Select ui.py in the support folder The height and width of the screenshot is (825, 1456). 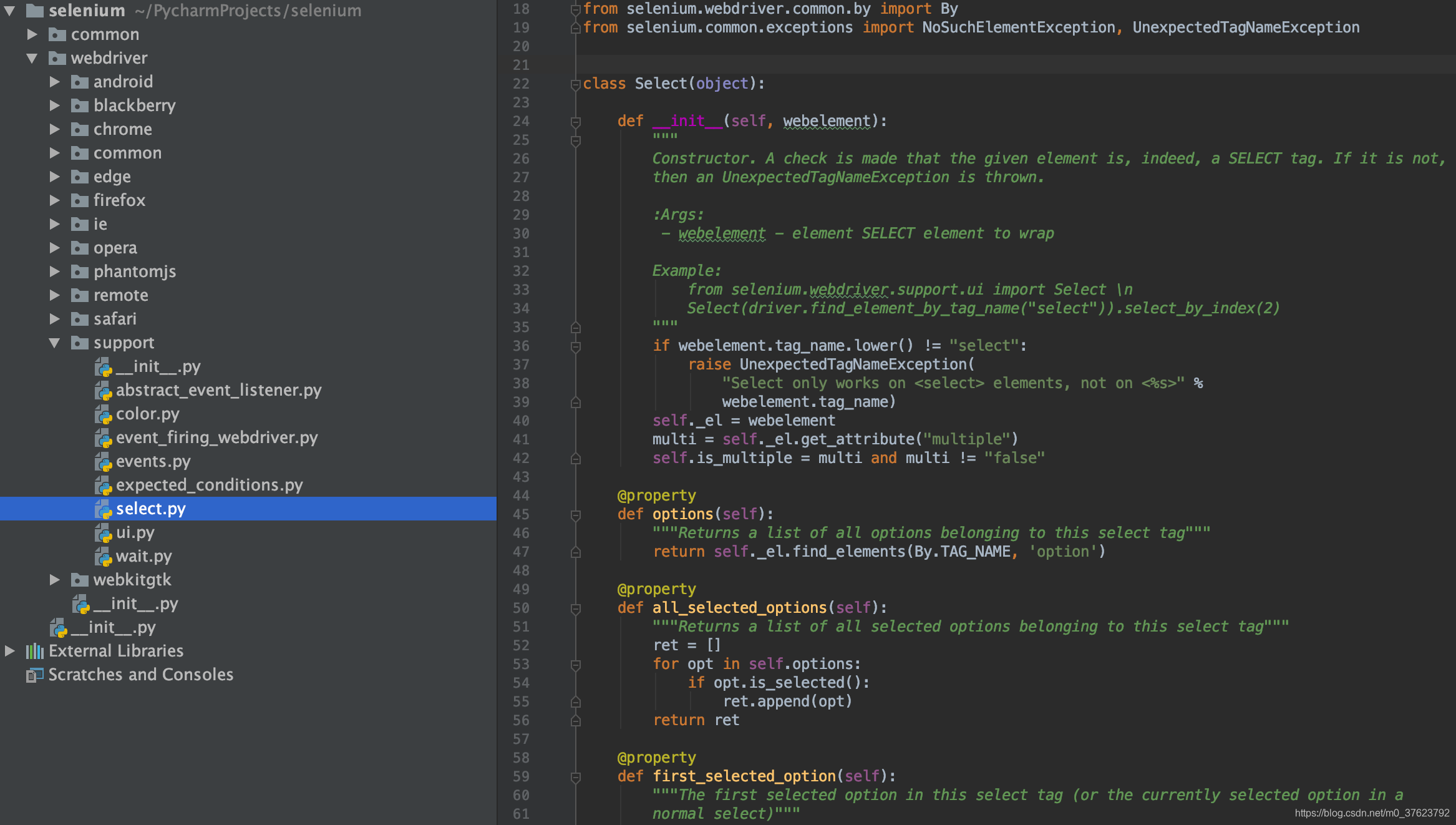(135, 532)
